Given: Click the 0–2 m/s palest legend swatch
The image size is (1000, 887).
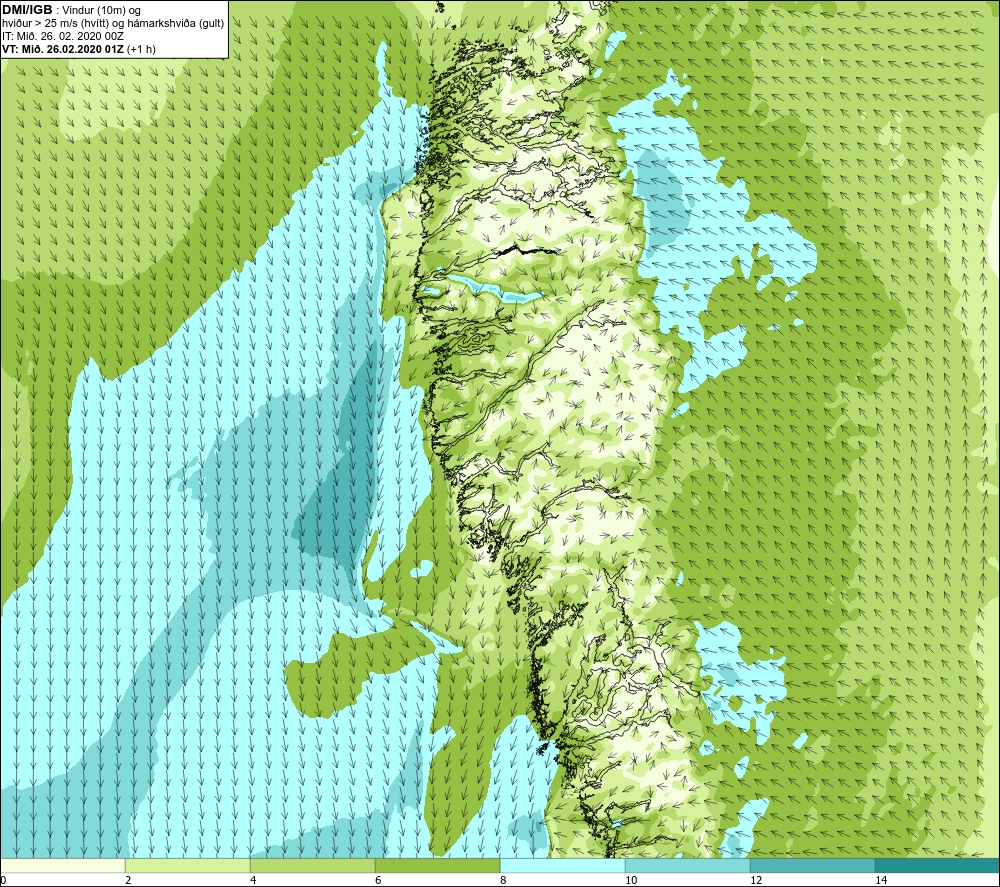Looking at the screenshot, I should click(62, 866).
